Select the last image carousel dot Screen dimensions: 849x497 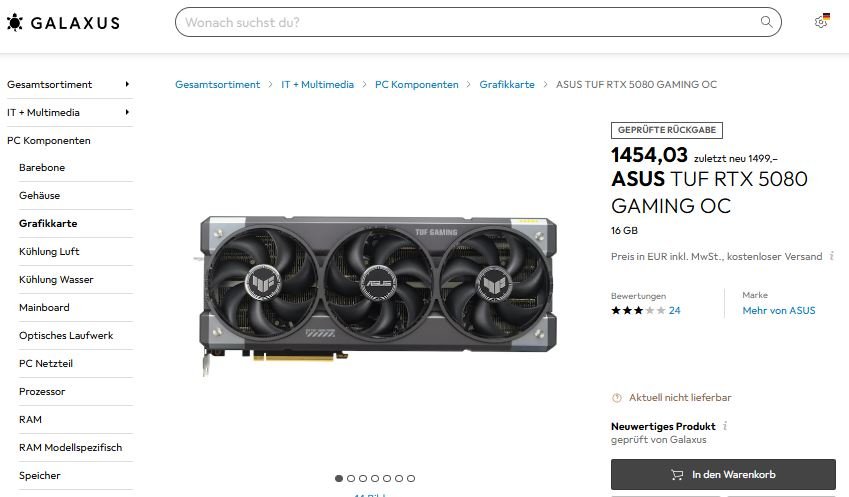(x=411, y=479)
